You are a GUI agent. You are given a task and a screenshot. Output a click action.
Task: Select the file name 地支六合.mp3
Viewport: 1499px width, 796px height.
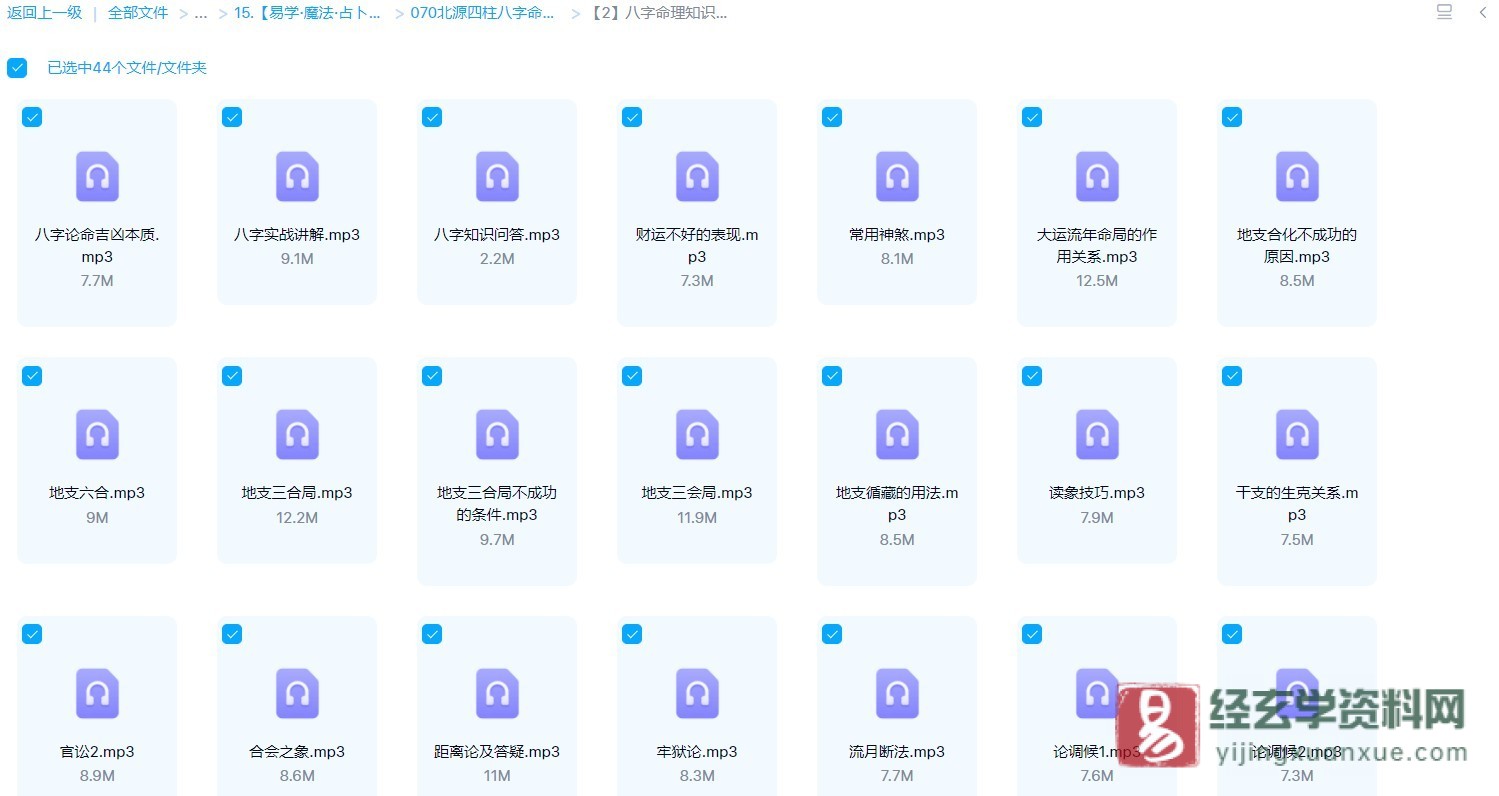coord(97,493)
